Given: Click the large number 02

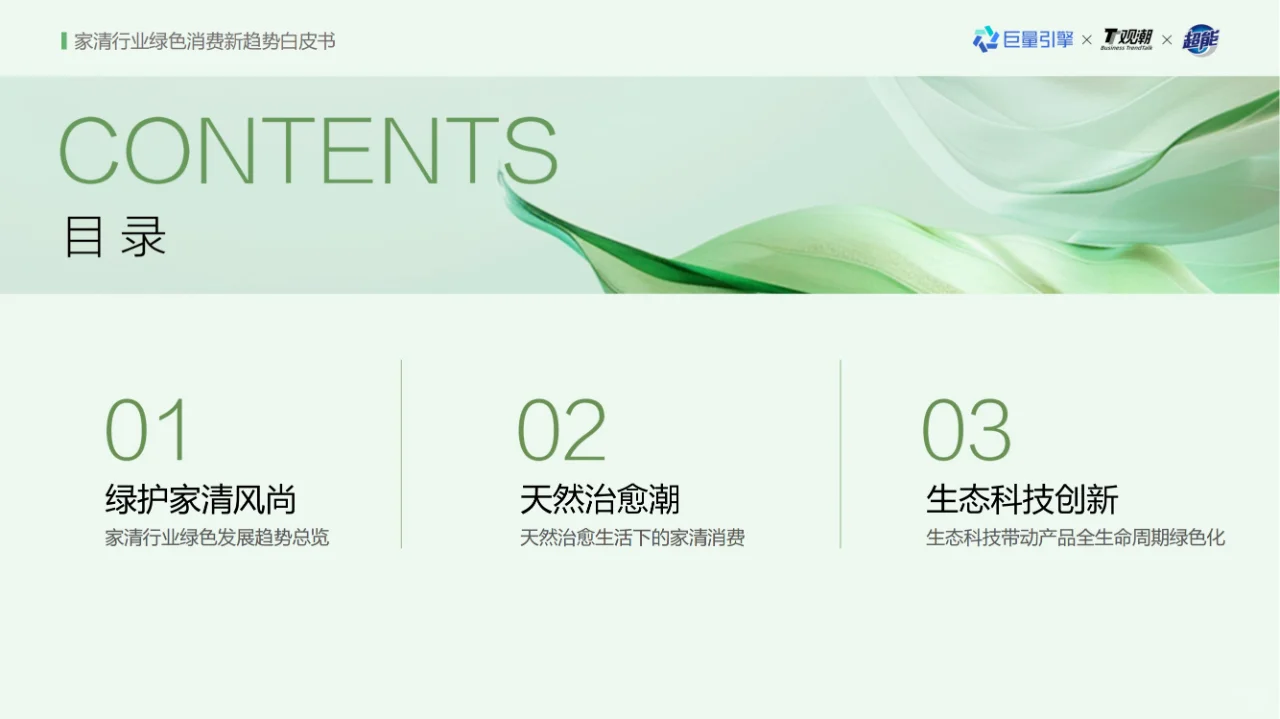Looking at the screenshot, I should [560, 430].
